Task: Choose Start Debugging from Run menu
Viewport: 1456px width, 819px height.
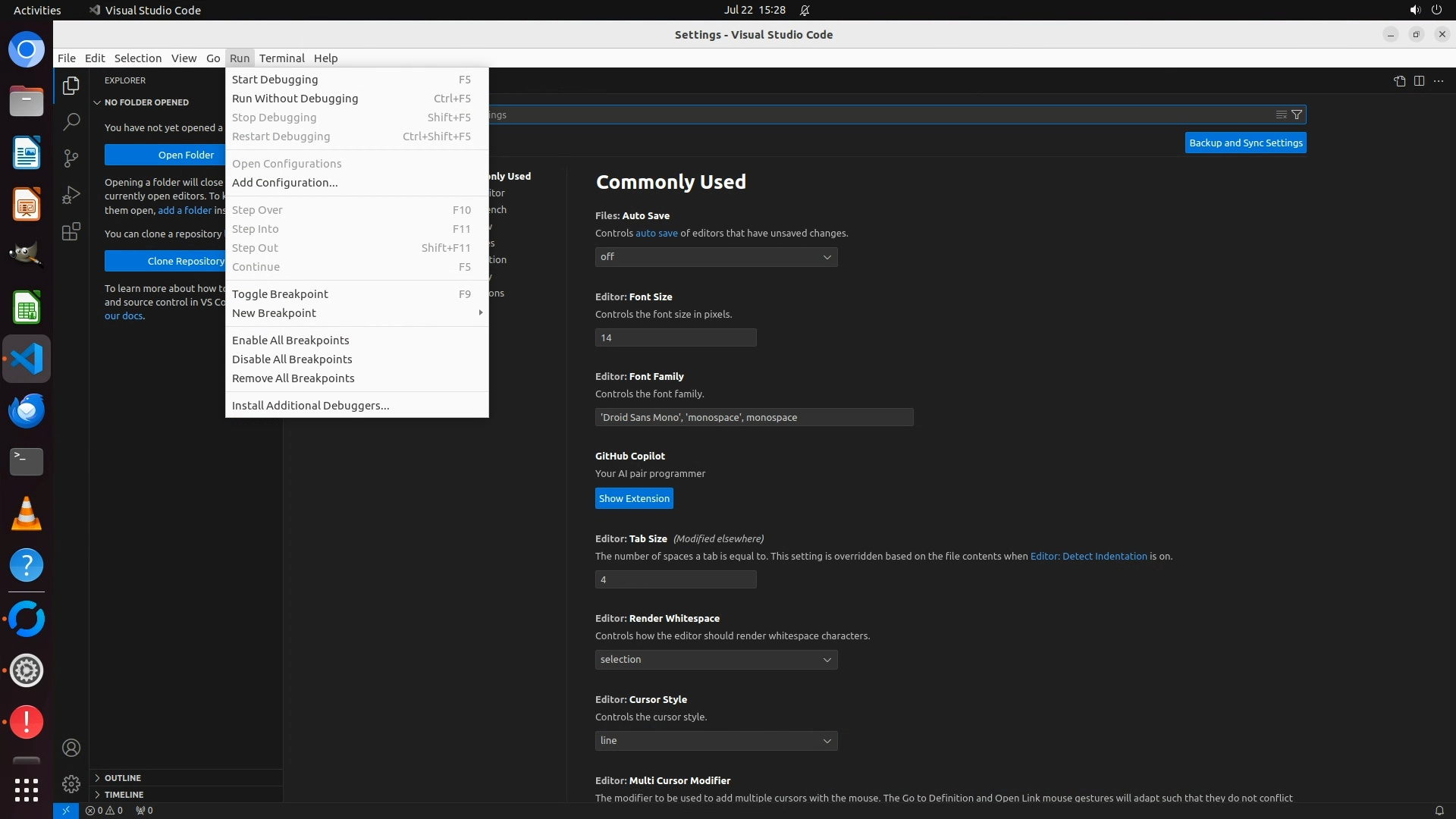Action: coord(275,80)
